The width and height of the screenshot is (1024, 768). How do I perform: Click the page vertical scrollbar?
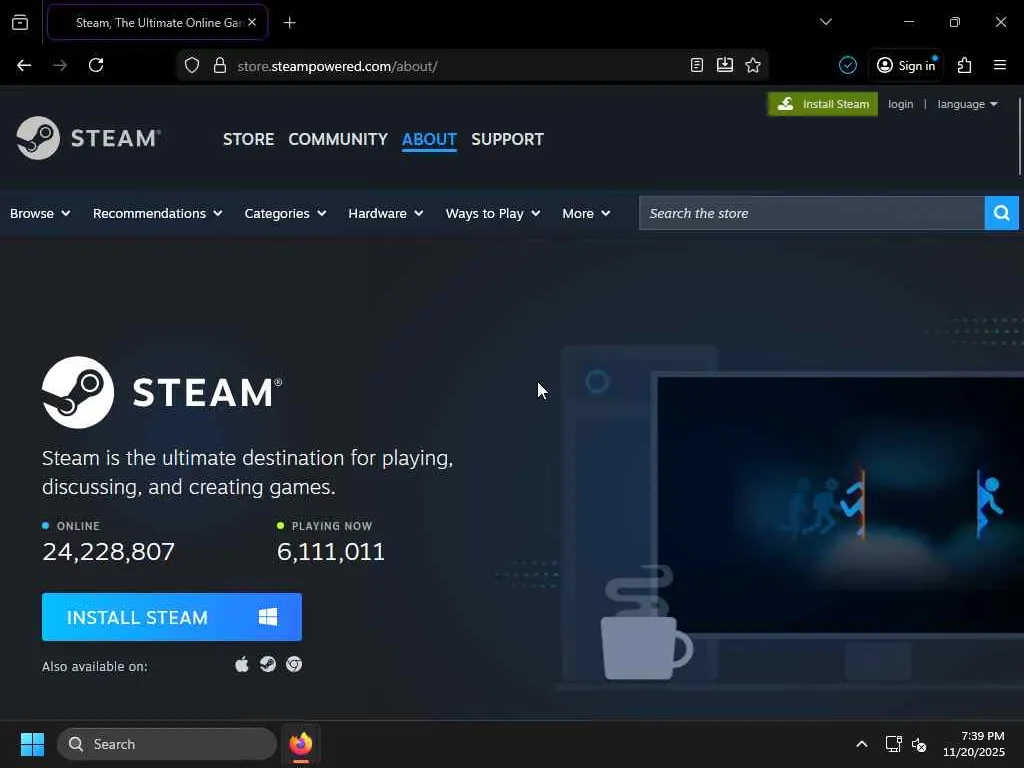coord(1019,134)
